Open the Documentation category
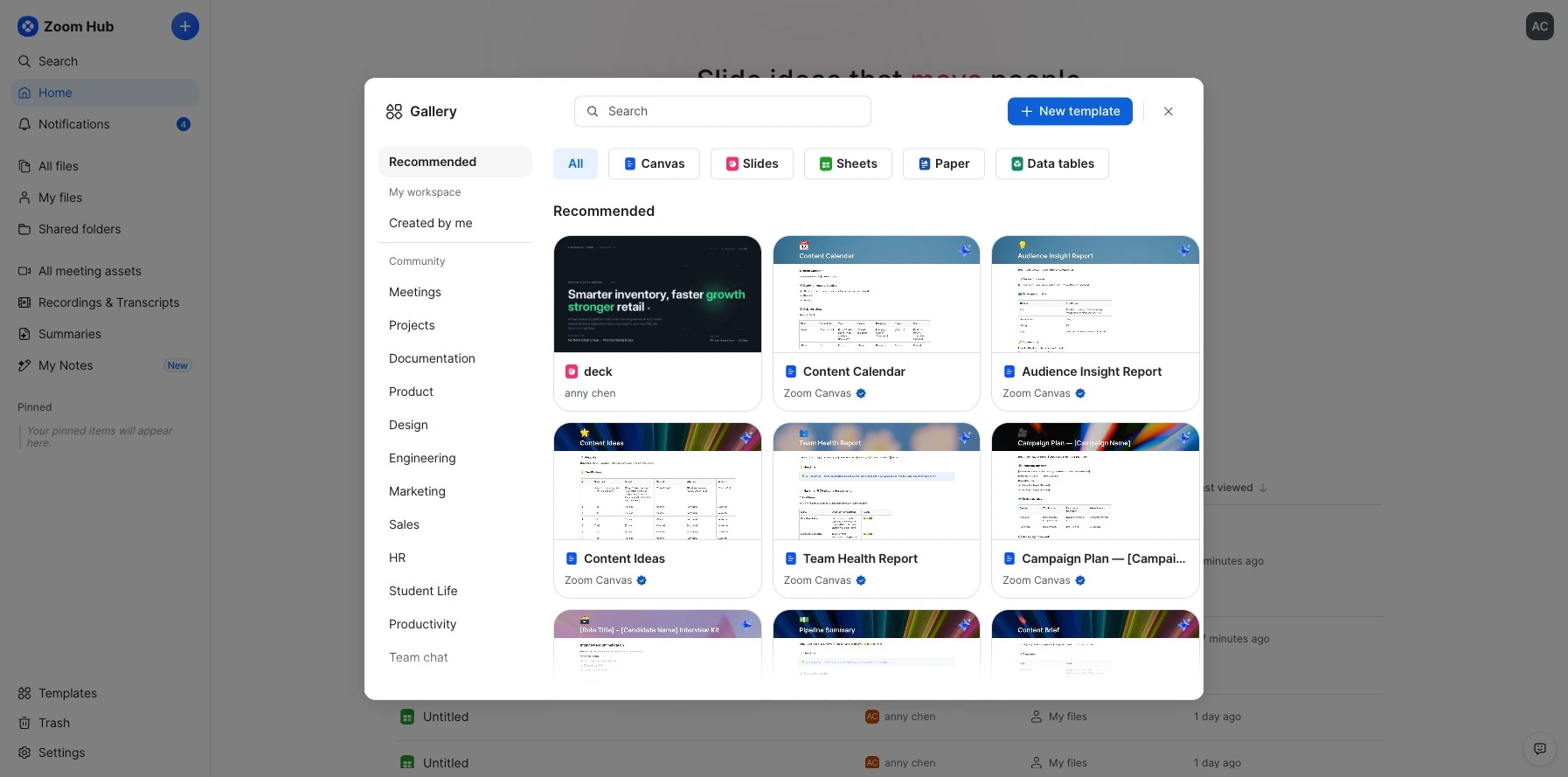1568x777 pixels. pos(455,358)
